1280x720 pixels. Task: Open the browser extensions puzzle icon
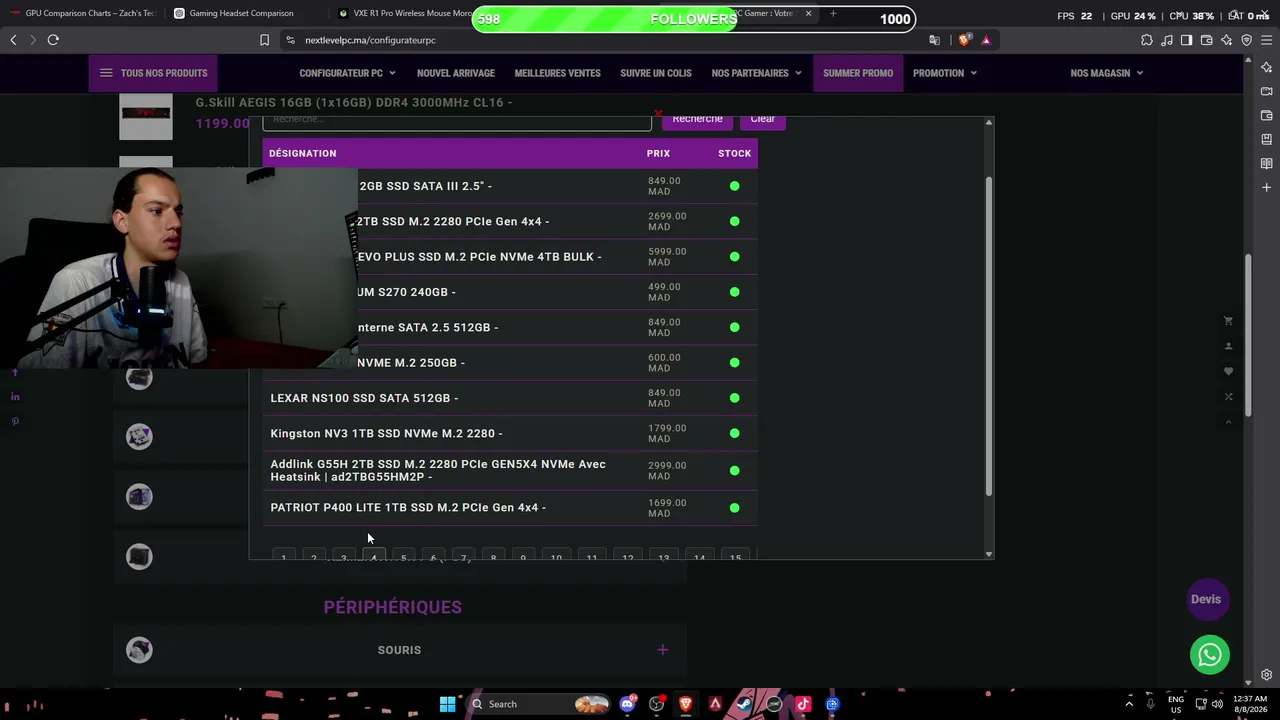(1147, 40)
